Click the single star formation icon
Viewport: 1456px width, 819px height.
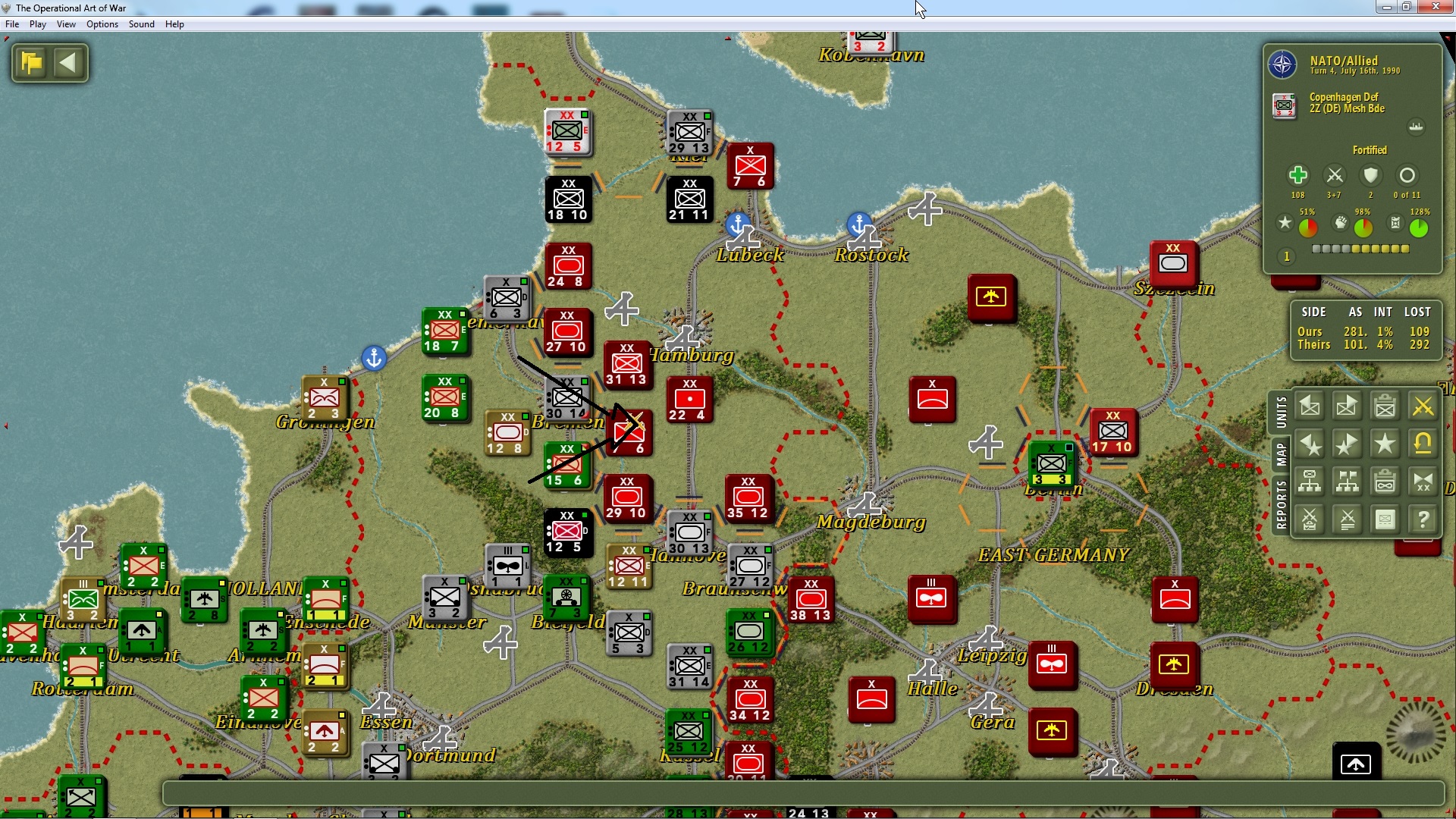point(1385,444)
